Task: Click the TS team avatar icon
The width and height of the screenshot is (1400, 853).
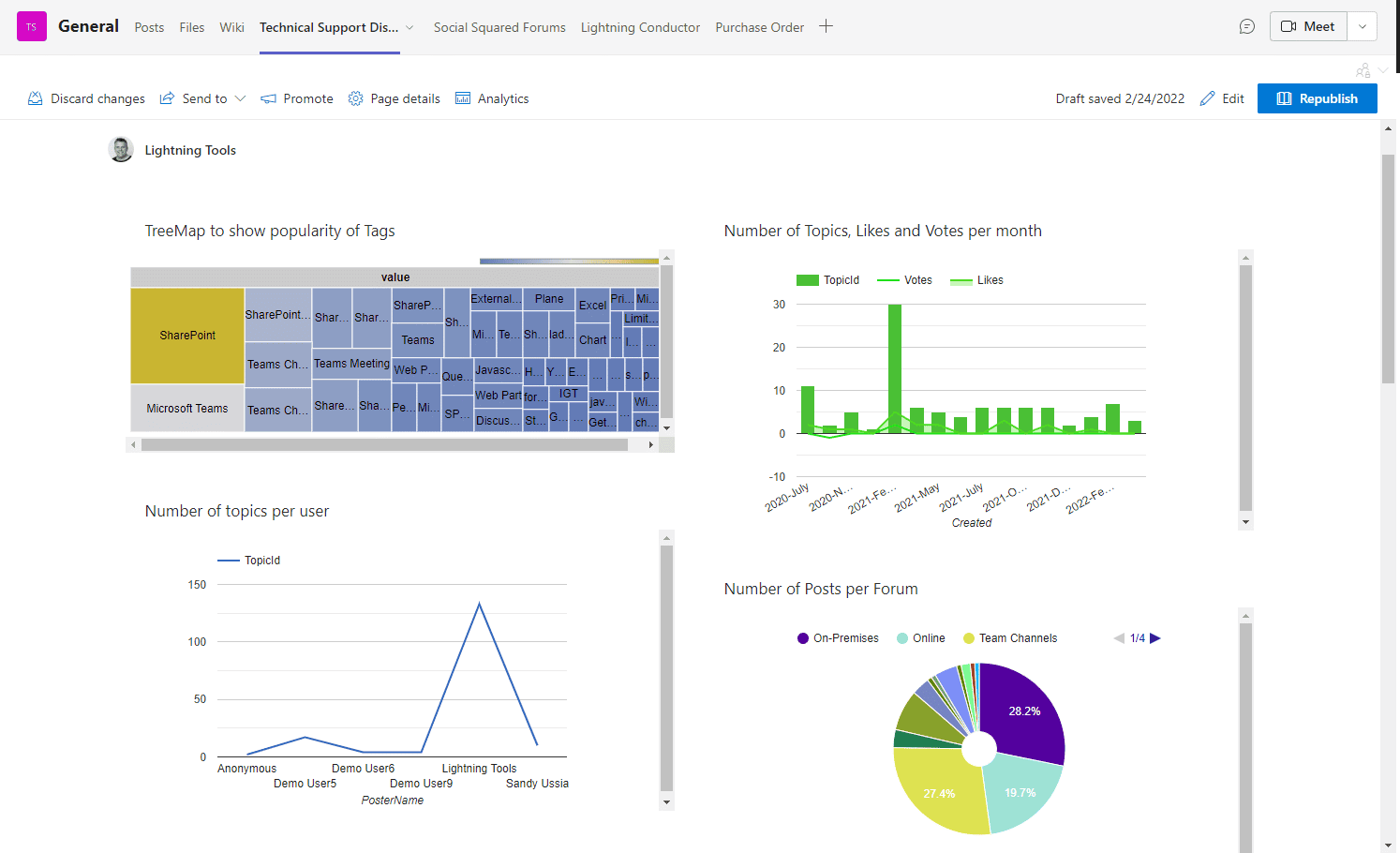Action: [31, 25]
